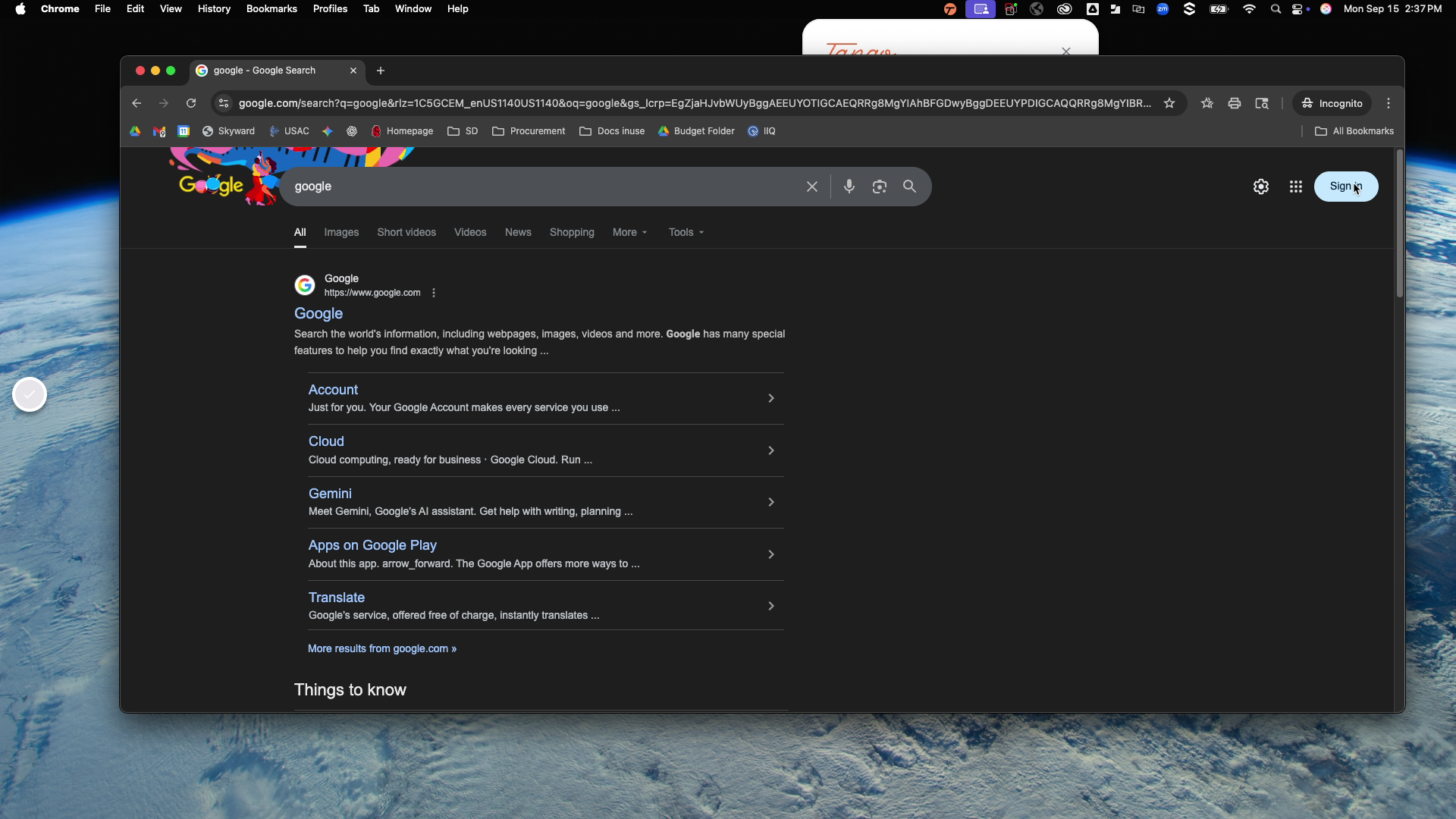
Task: Click the print toolbar icon
Action: (1235, 103)
